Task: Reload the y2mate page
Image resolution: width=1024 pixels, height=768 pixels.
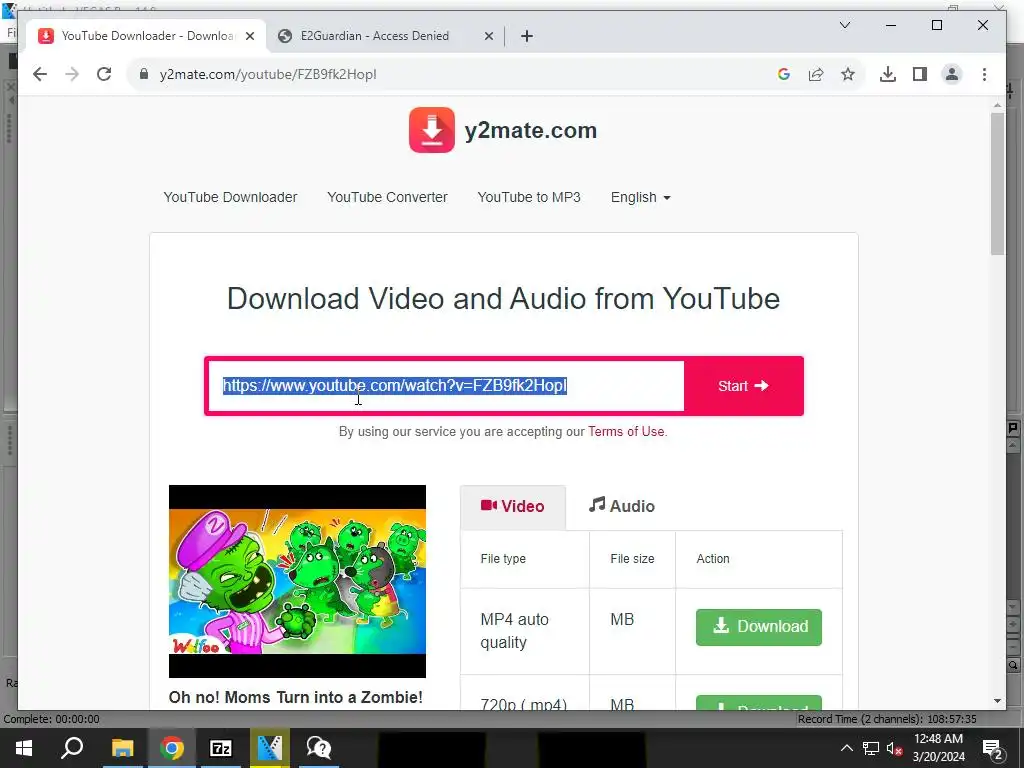Action: [104, 74]
